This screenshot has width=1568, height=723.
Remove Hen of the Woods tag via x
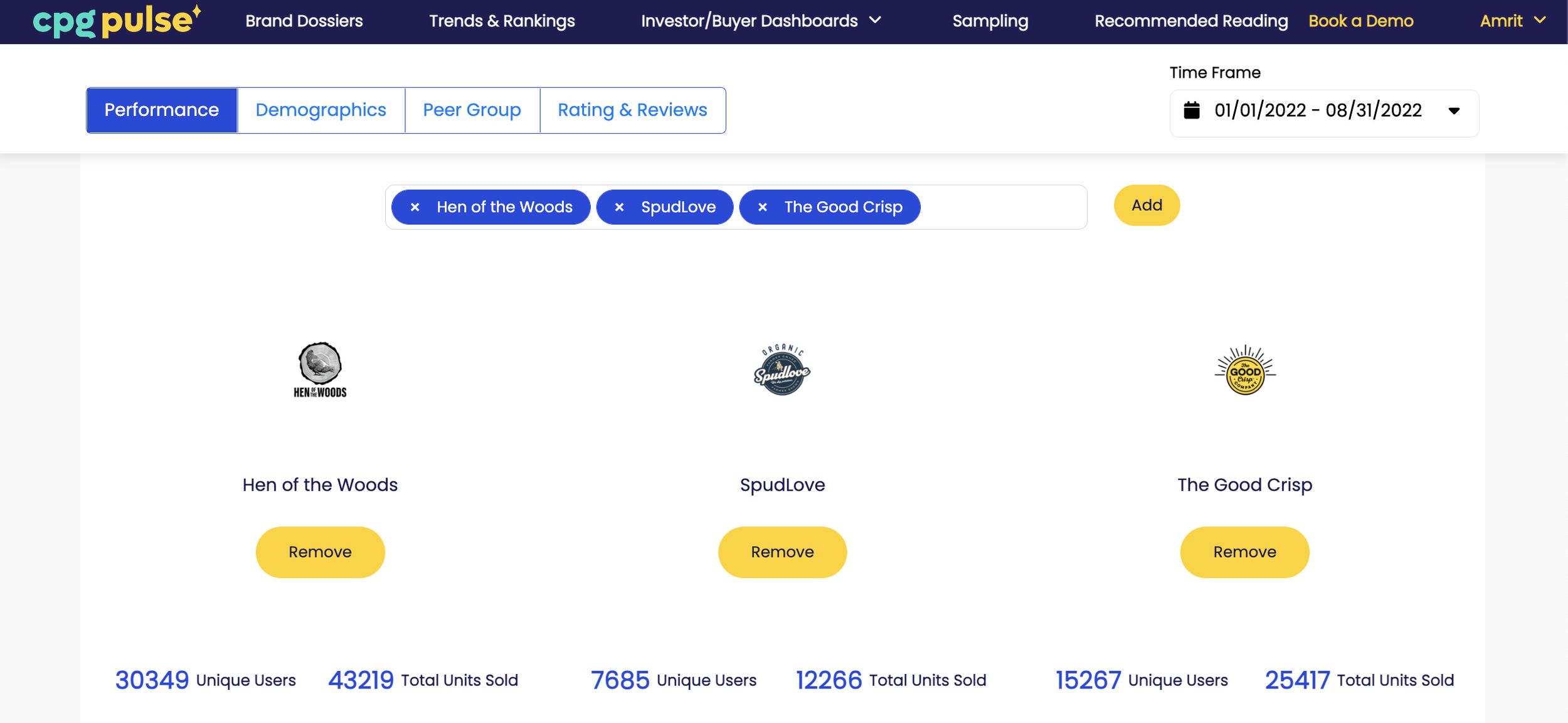tap(415, 207)
